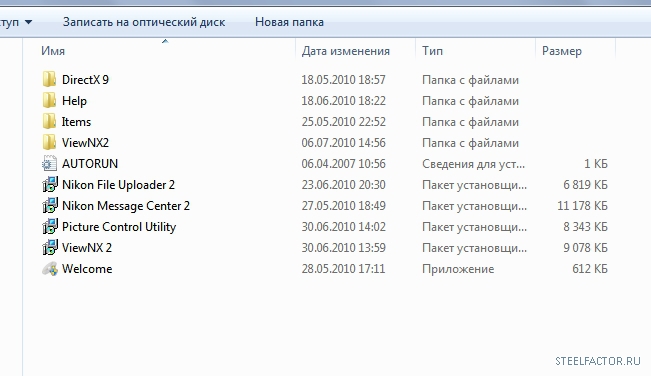Click date "27.05.2010 18:49"
Screen dimensions: 651x376
coord(343,206)
